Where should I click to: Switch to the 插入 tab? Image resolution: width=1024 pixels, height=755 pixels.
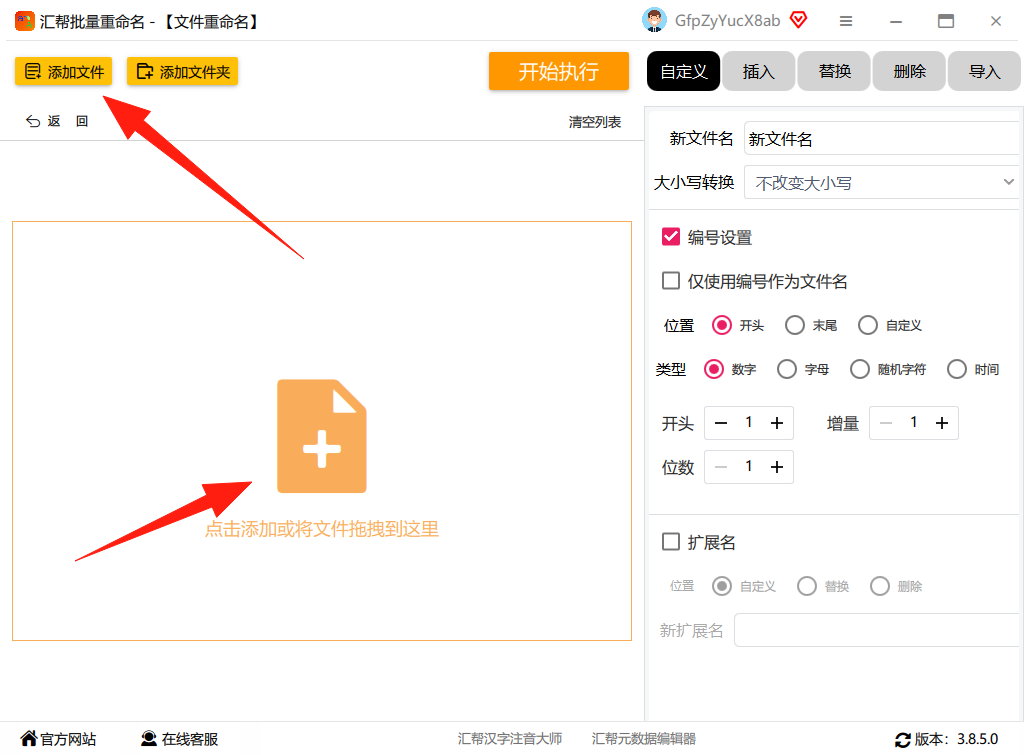click(x=758, y=71)
